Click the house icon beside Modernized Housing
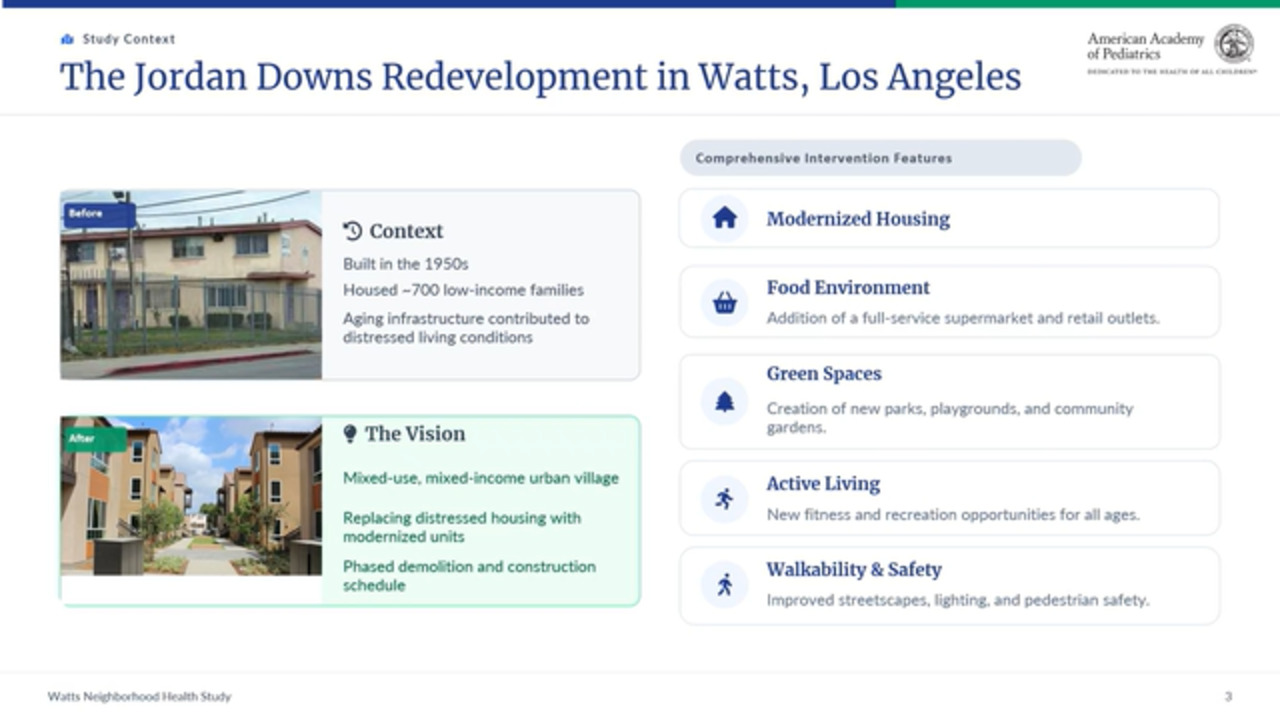1280x720 pixels. (724, 218)
